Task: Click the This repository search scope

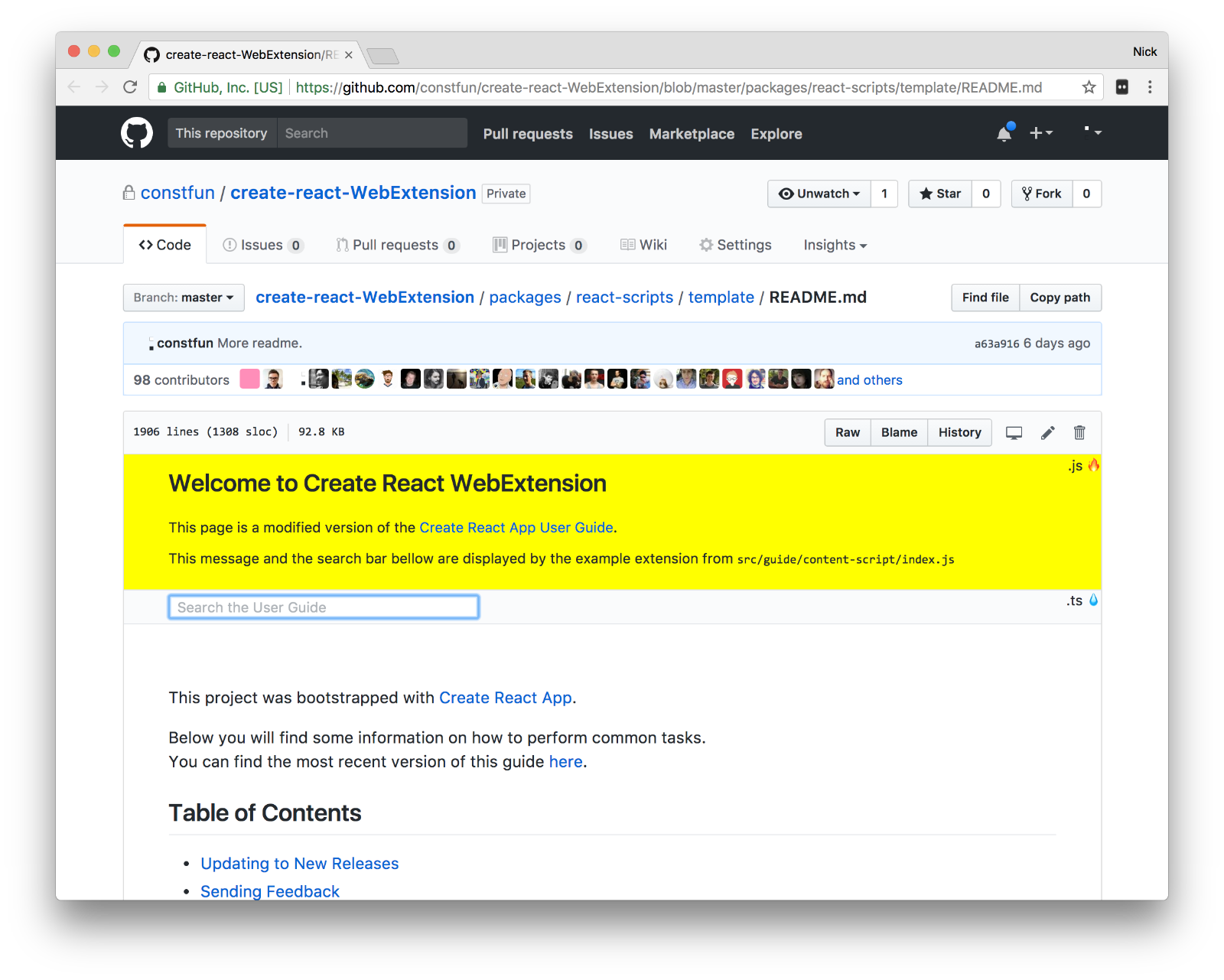Action: tap(221, 133)
